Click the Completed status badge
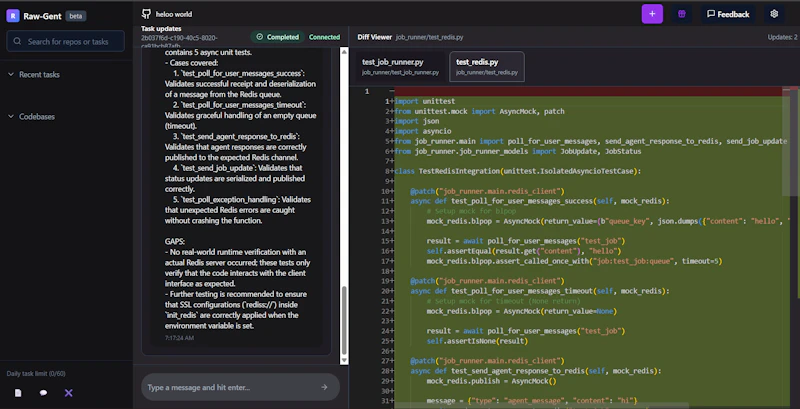Viewport: 800px width, 409px height. [x=277, y=37]
